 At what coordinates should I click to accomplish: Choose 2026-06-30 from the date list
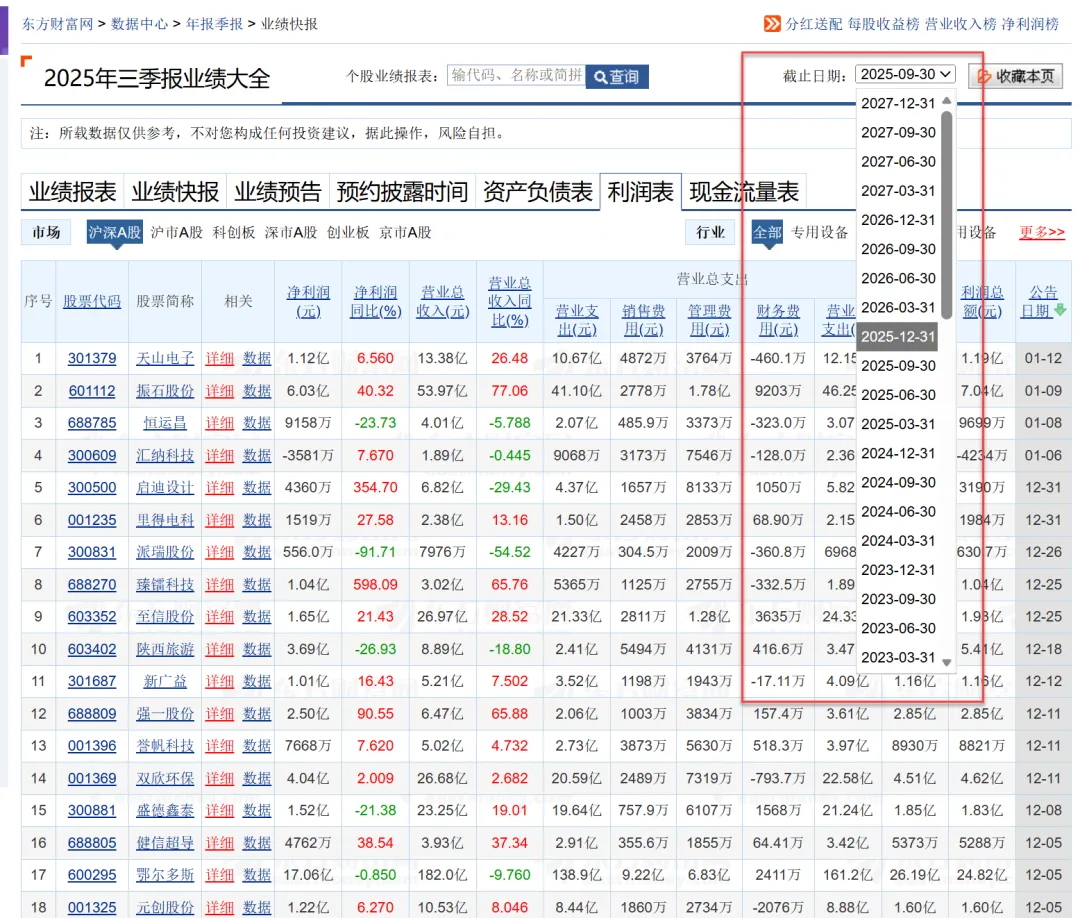coord(898,278)
